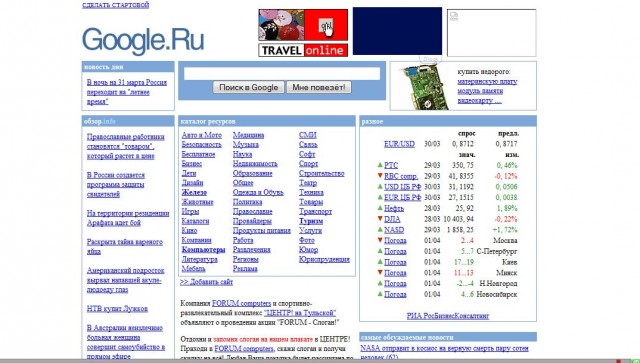Open 'Продукты питания' category
Viewport: 640px width, 363px height.
click(x=262, y=231)
